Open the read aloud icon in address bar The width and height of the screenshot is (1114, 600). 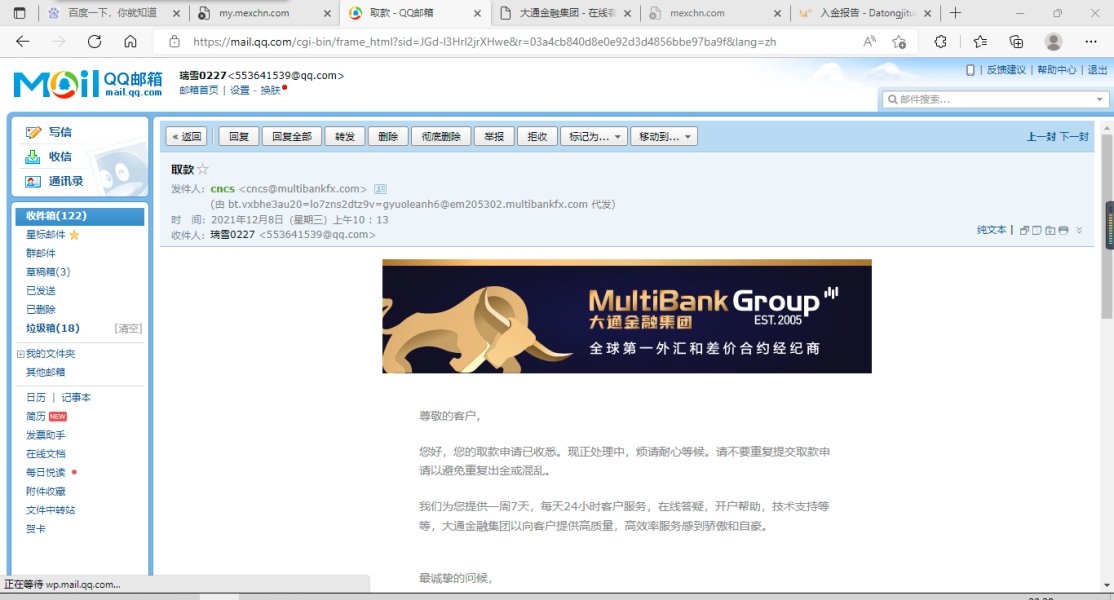click(869, 42)
